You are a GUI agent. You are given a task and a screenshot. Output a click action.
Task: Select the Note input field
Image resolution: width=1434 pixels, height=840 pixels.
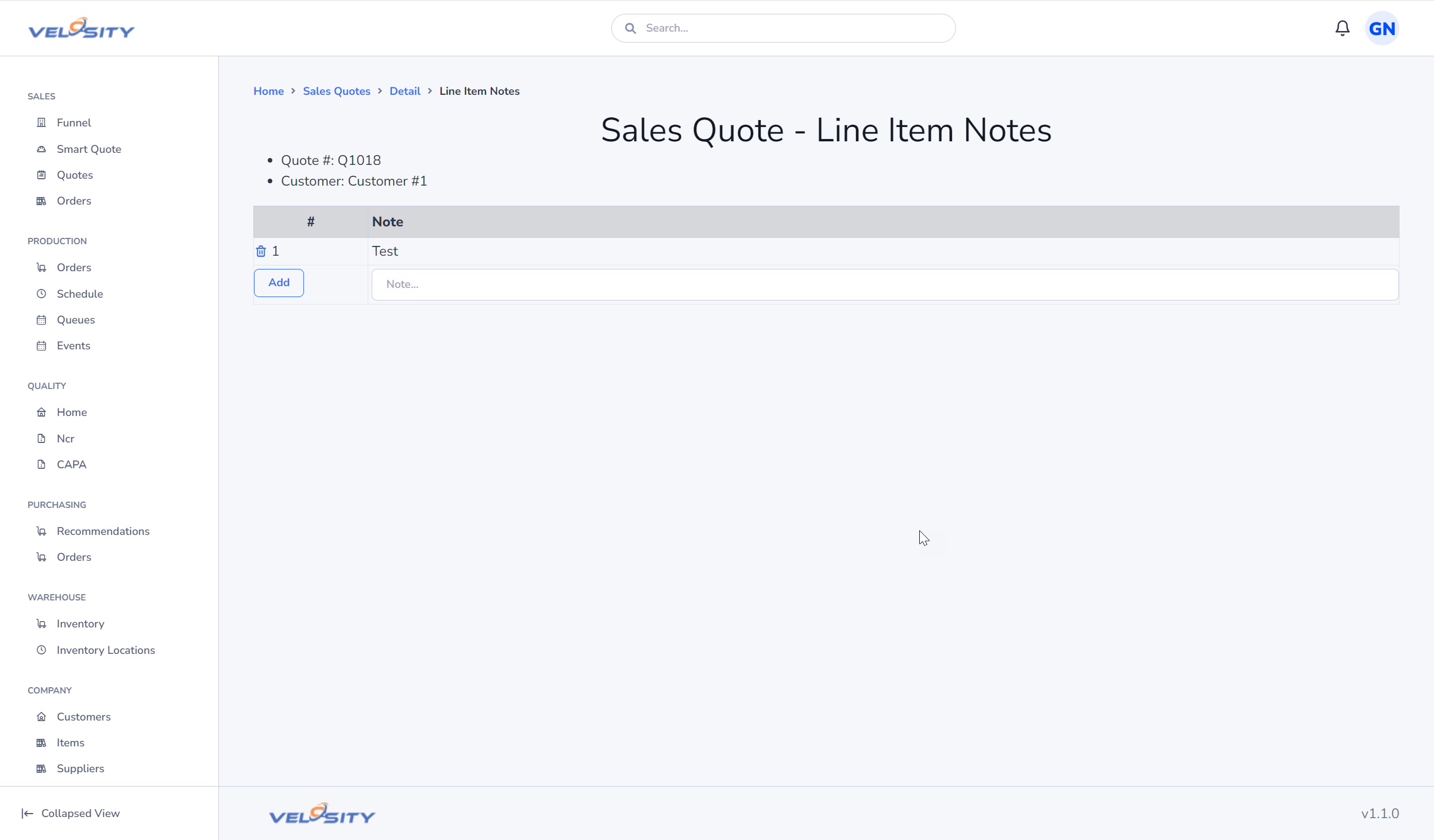(x=884, y=284)
